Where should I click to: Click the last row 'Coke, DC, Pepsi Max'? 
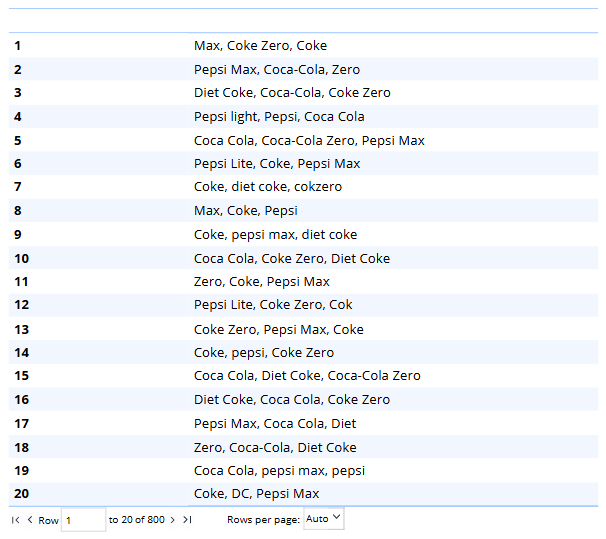[x=256, y=494]
